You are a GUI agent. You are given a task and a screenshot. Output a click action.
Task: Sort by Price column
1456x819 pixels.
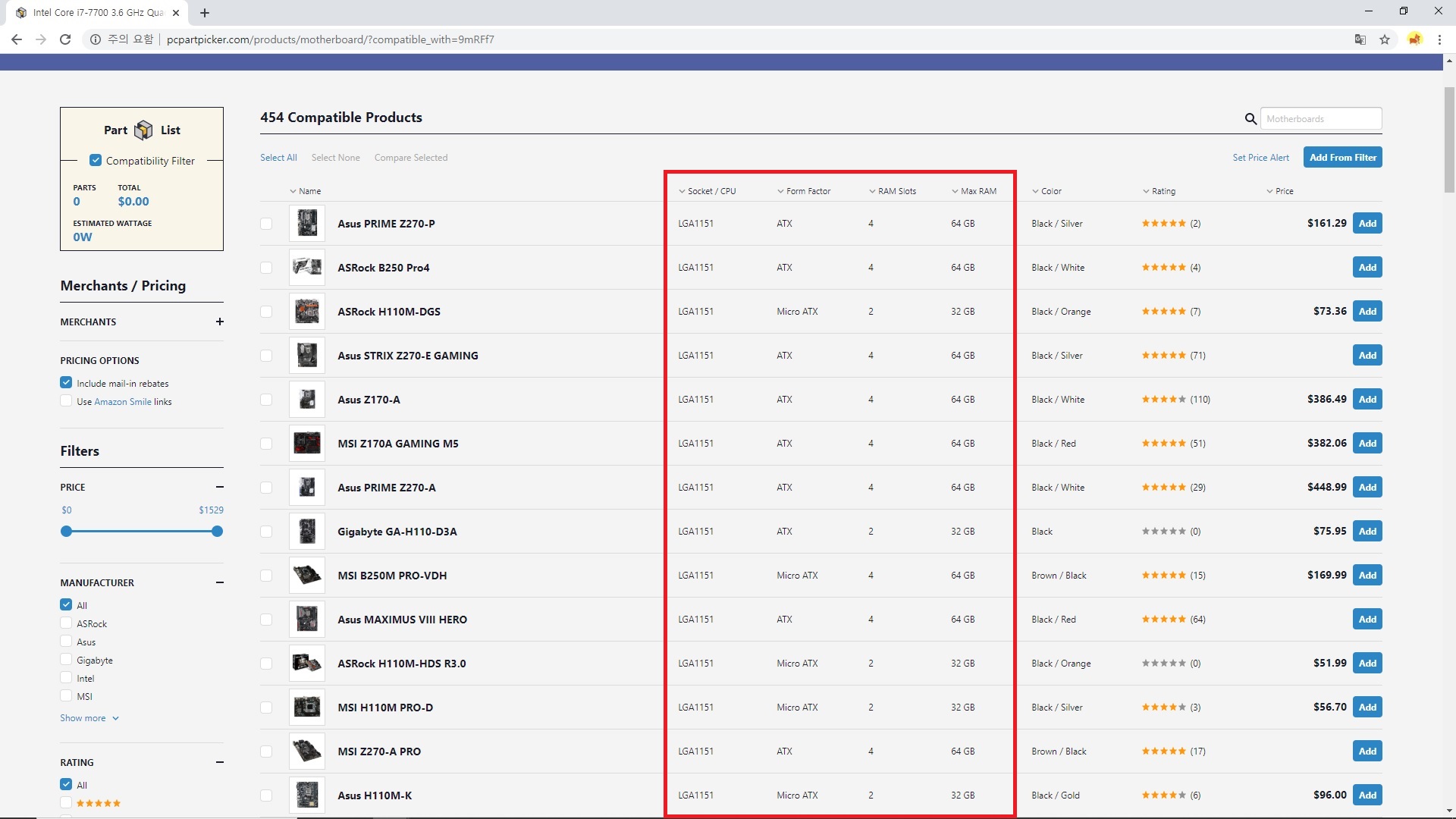[x=1280, y=191]
